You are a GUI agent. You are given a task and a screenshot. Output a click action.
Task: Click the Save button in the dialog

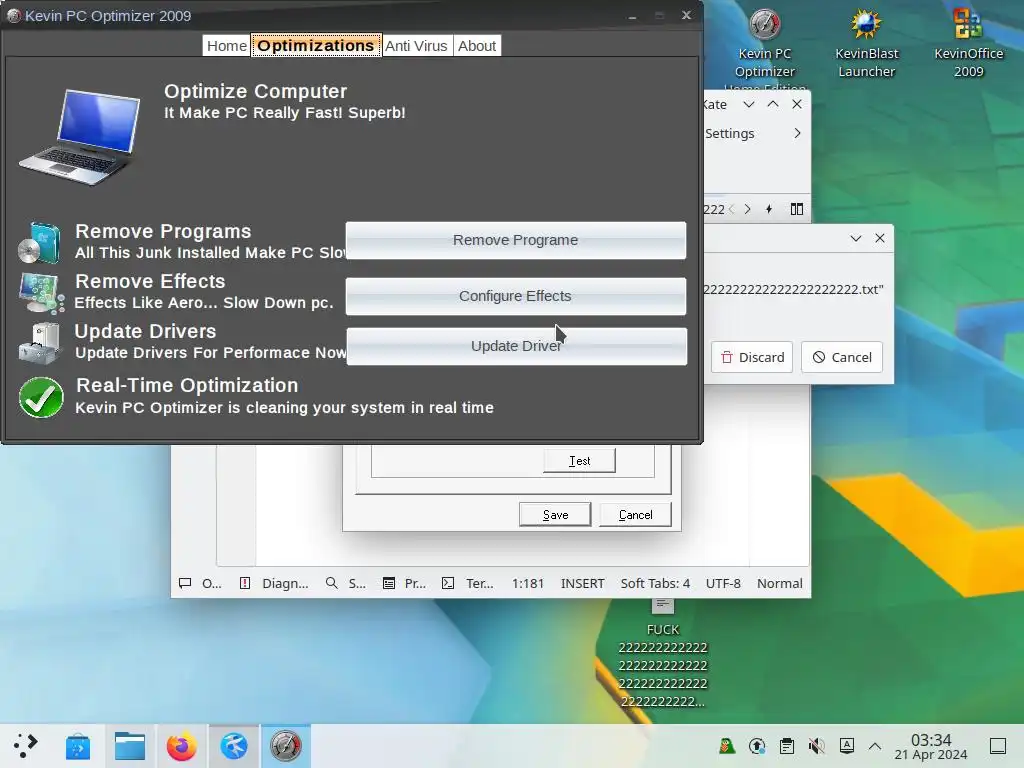(555, 515)
